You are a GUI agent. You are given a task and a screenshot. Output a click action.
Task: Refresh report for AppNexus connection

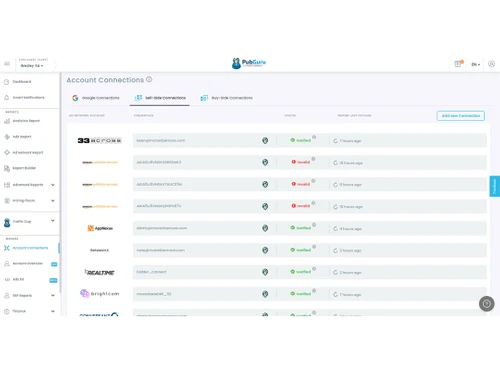tap(336, 229)
